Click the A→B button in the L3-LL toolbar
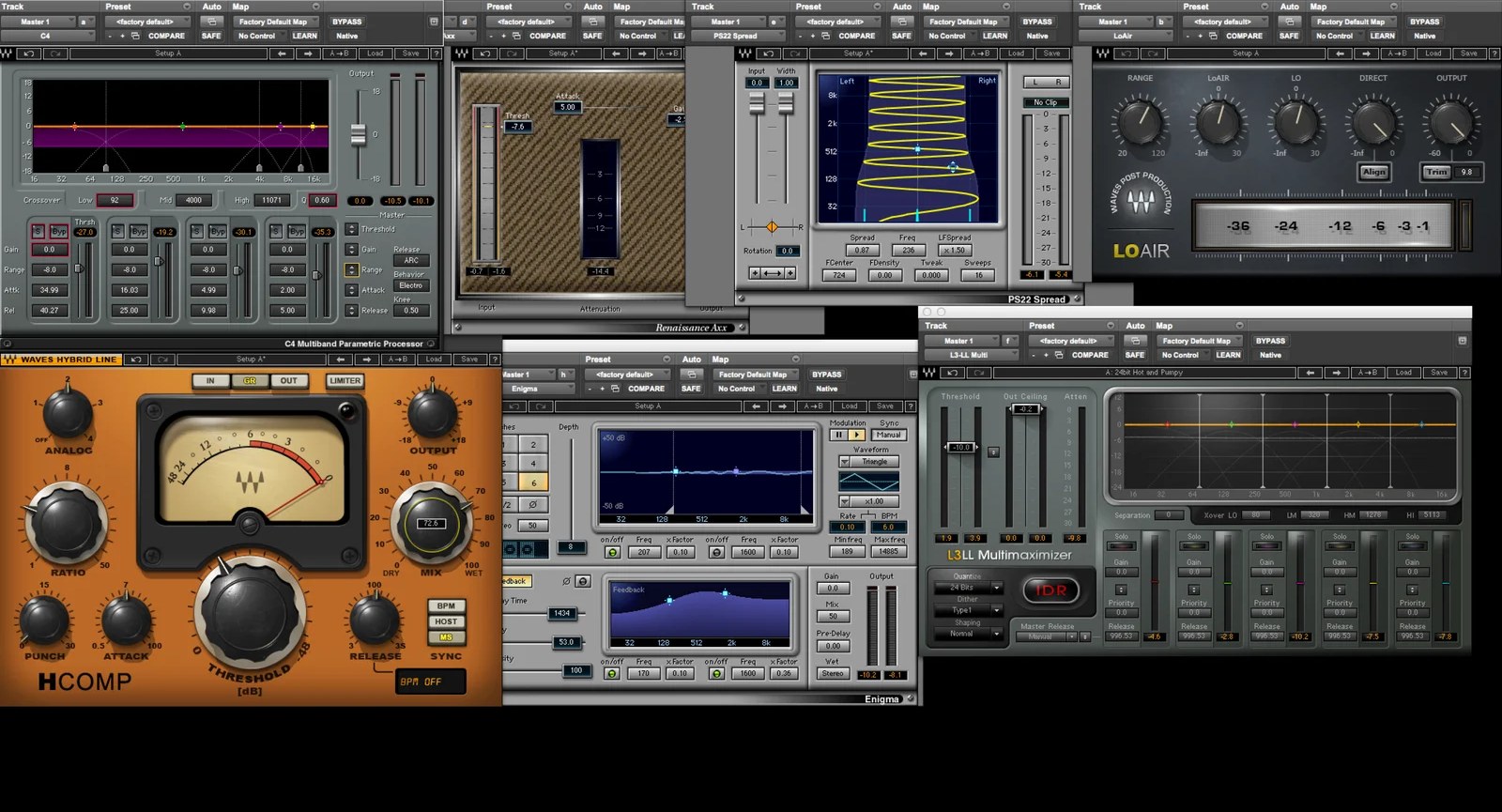The height and width of the screenshot is (812, 1502). 1367,373
